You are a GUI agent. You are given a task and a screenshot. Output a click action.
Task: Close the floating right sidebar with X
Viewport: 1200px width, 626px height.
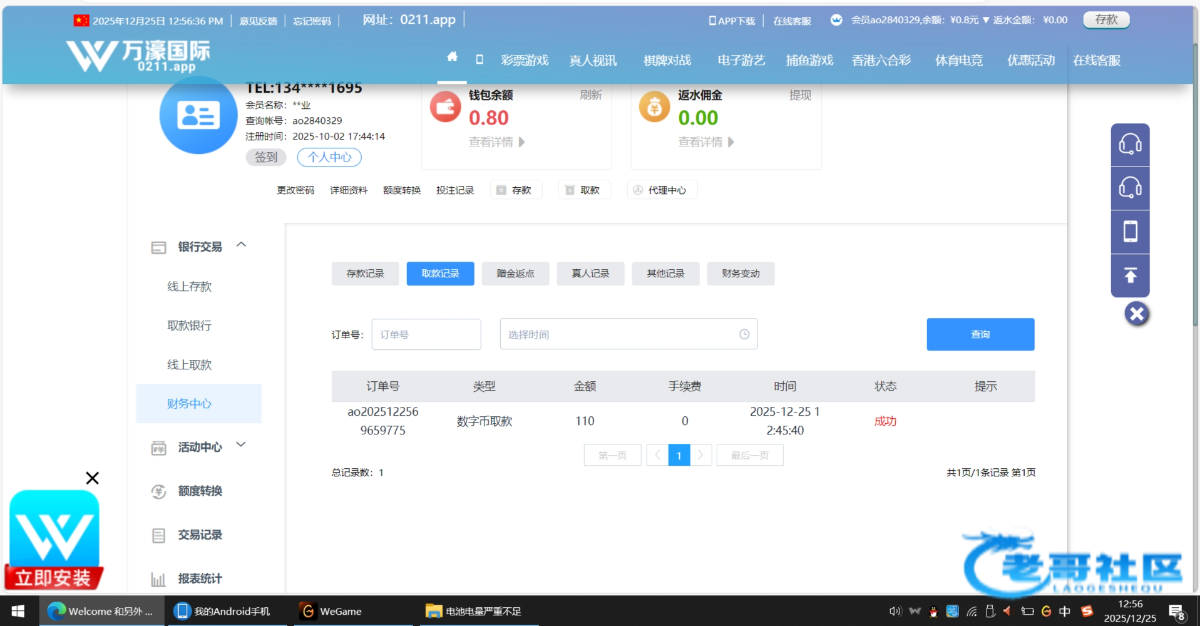coord(1136,314)
